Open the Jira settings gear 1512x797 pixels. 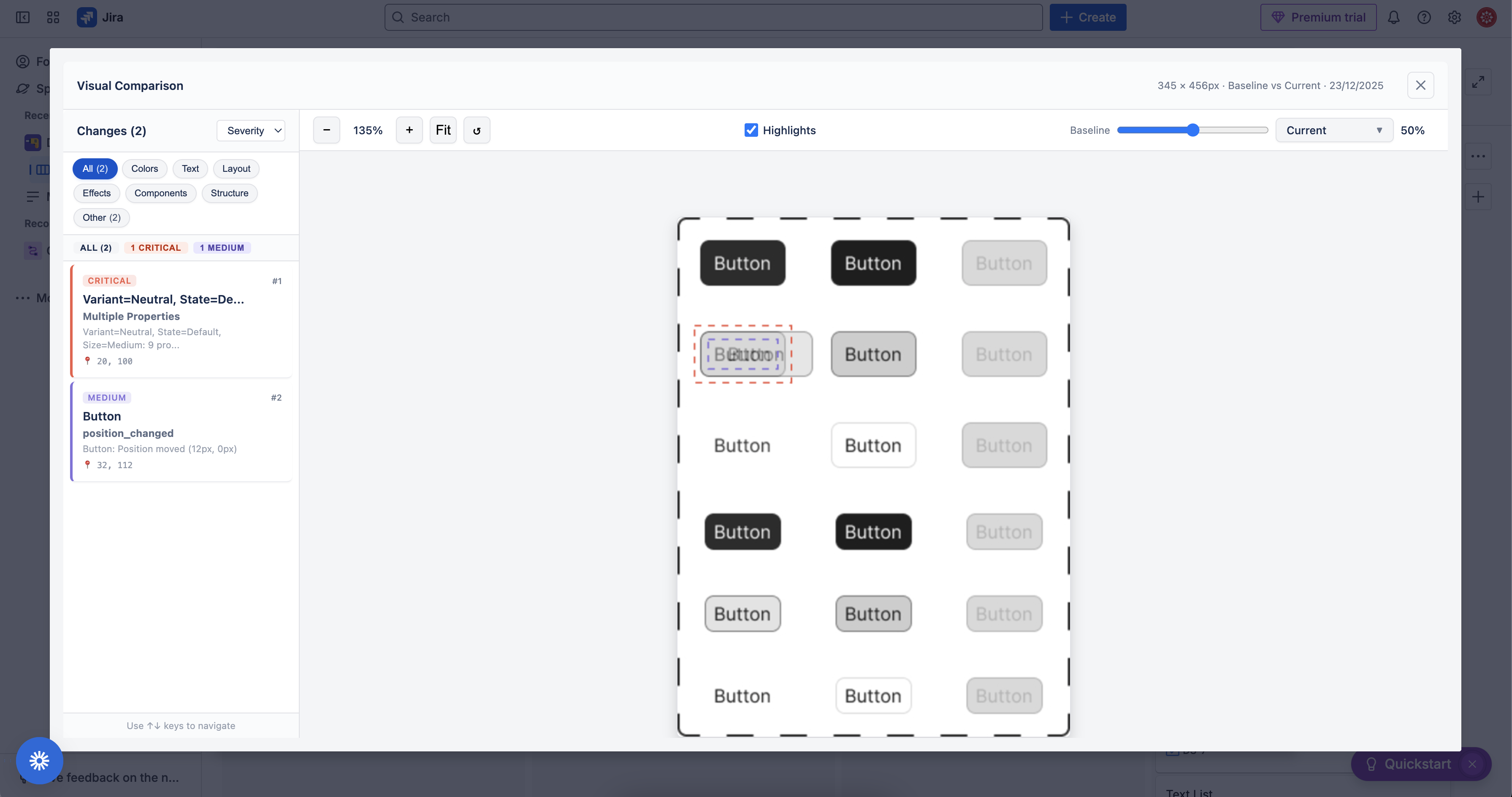click(x=1454, y=18)
